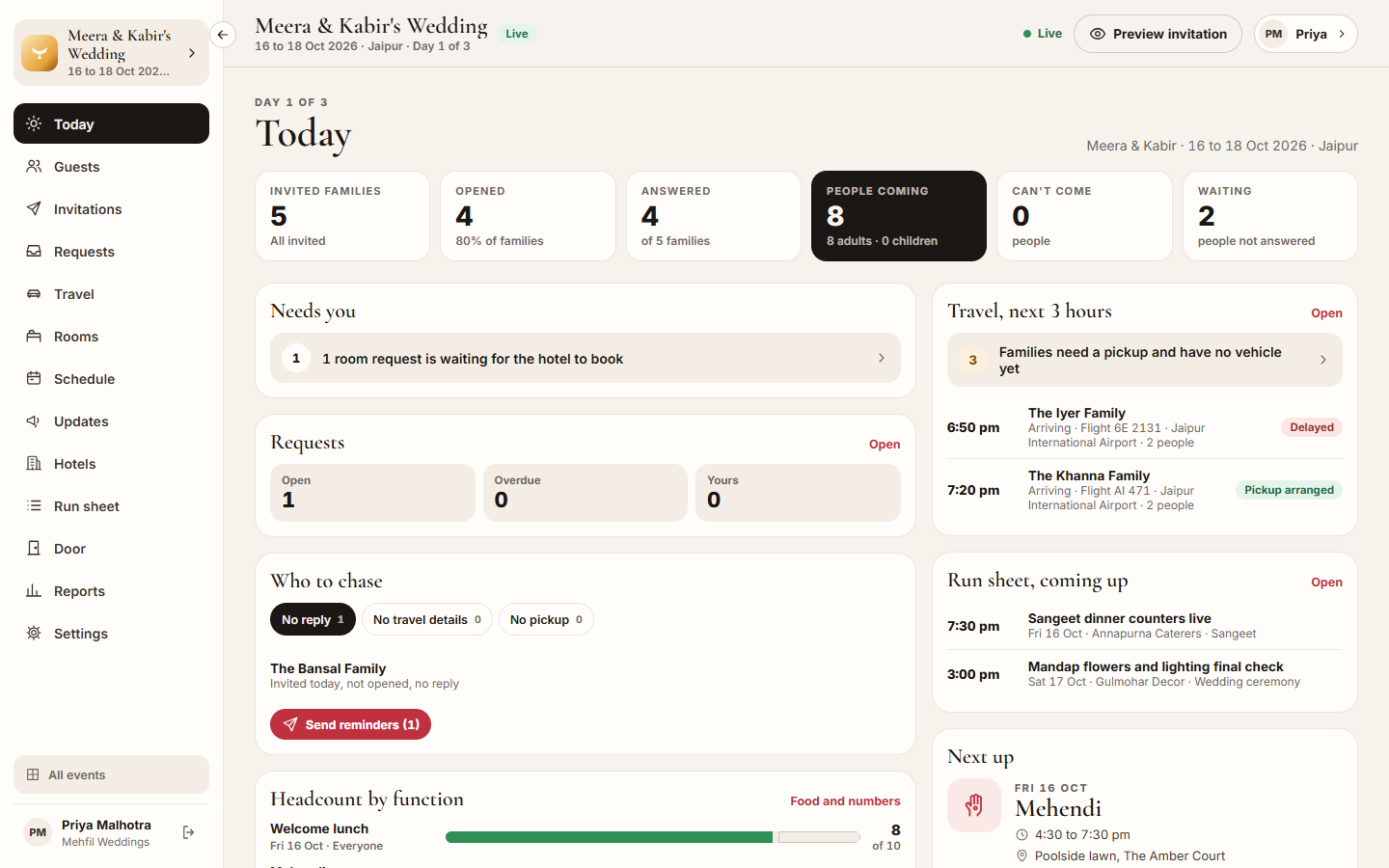
Task: Click the Invitations paper plane icon
Action: point(34,208)
